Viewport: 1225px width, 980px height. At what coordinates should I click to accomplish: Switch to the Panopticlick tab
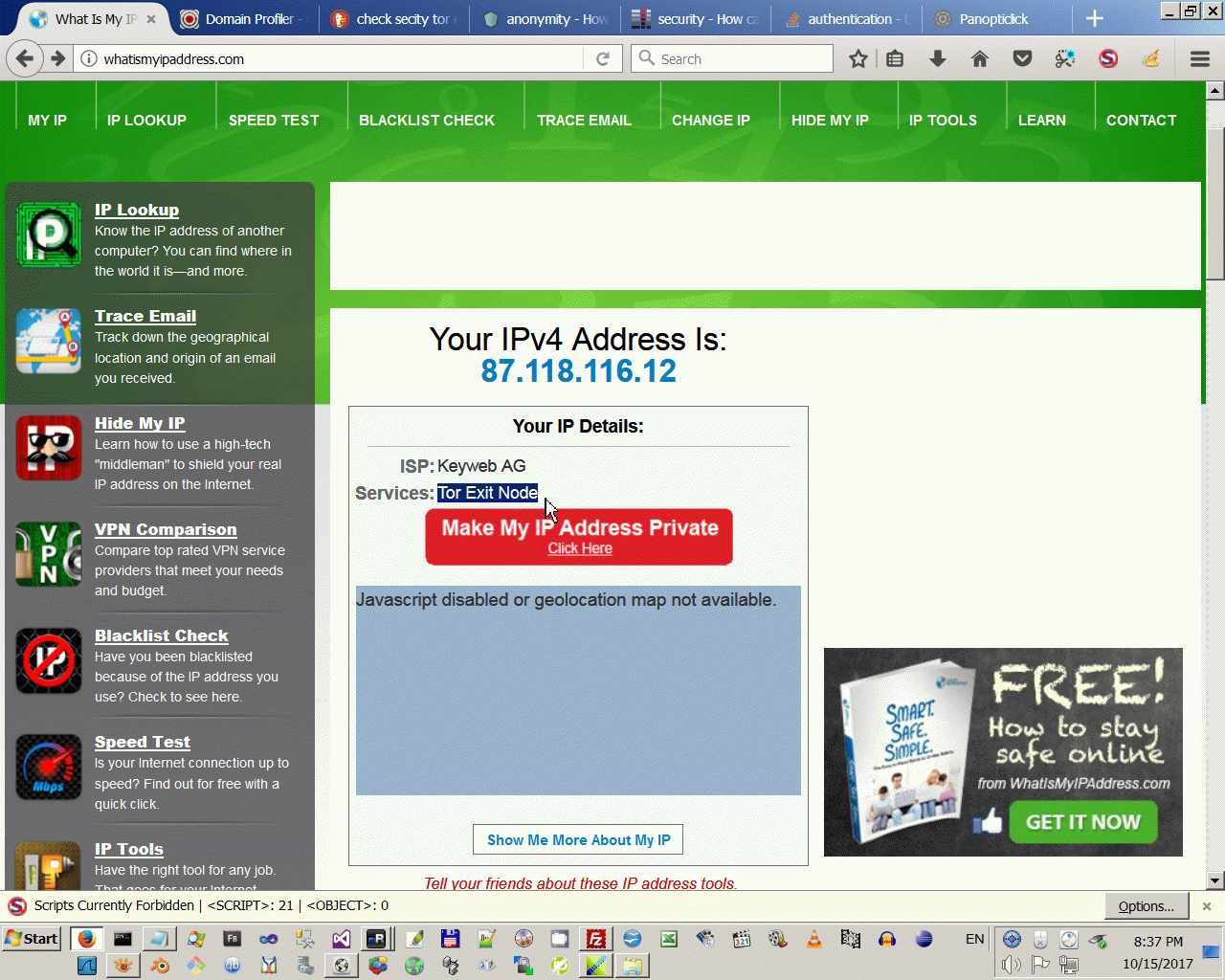(x=995, y=19)
